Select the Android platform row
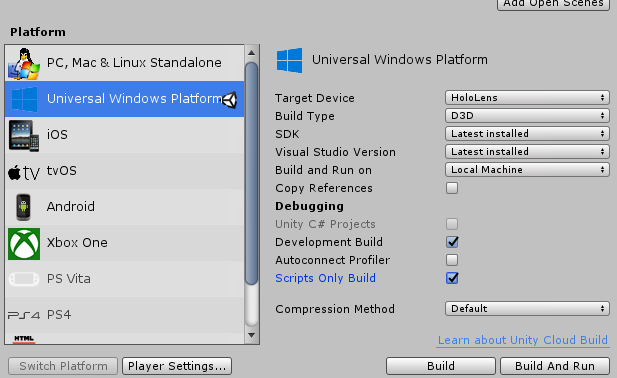617x378 pixels. [124, 207]
